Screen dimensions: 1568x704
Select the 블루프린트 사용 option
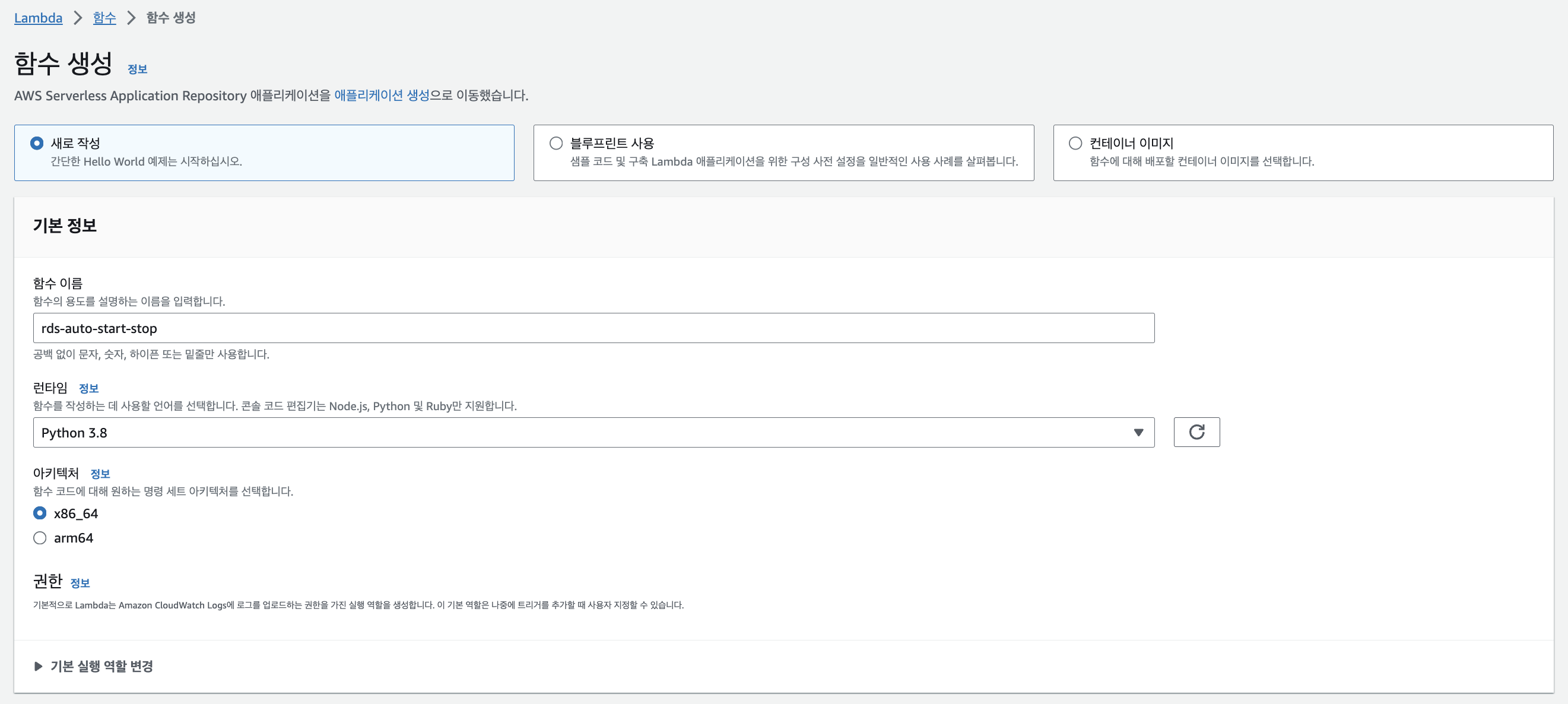556,143
